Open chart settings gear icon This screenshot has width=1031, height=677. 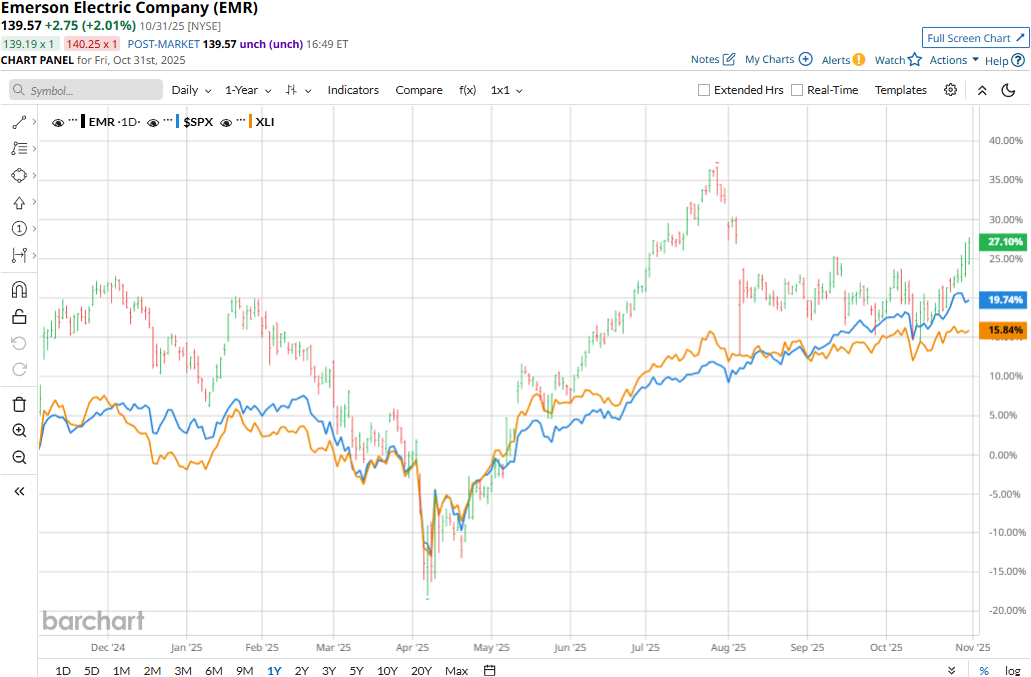click(x=950, y=90)
